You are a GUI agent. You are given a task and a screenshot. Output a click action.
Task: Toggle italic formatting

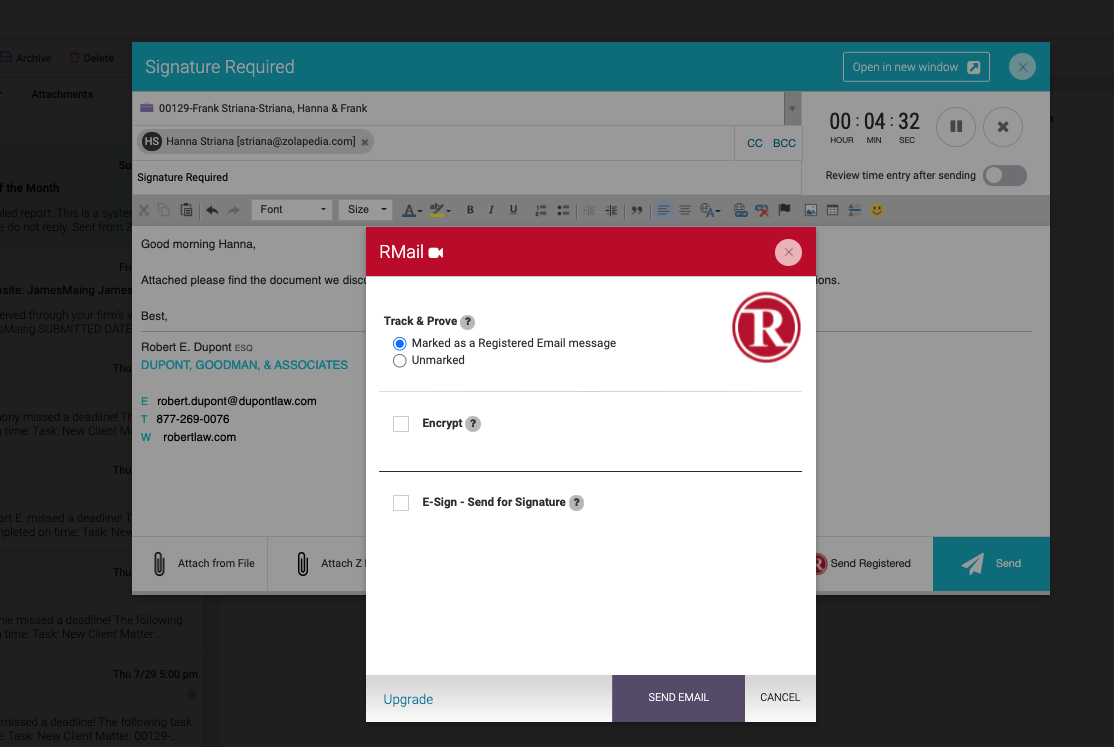tap(491, 210)
